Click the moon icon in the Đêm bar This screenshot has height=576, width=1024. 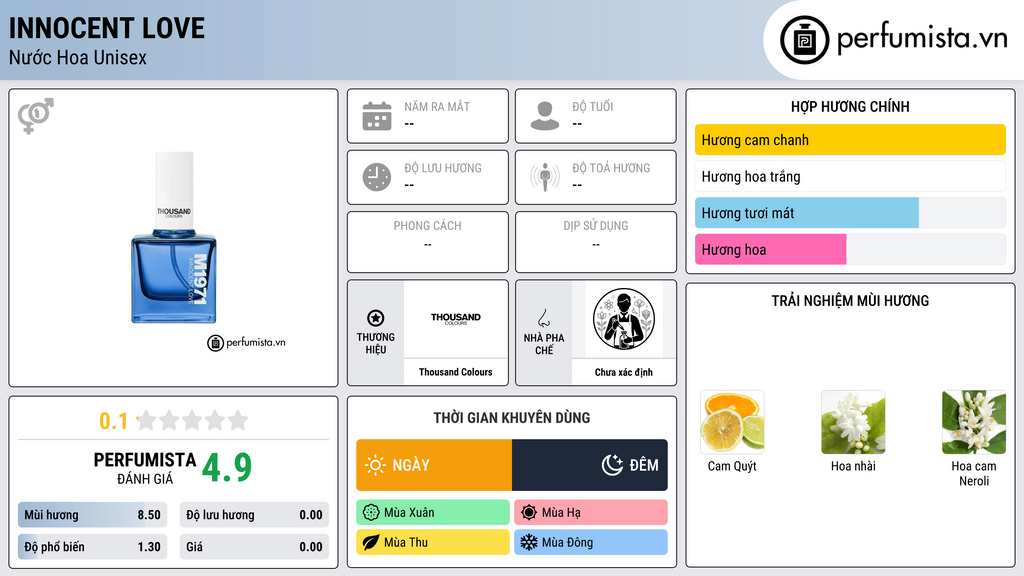pyautogui.click(x=612, y=465)
